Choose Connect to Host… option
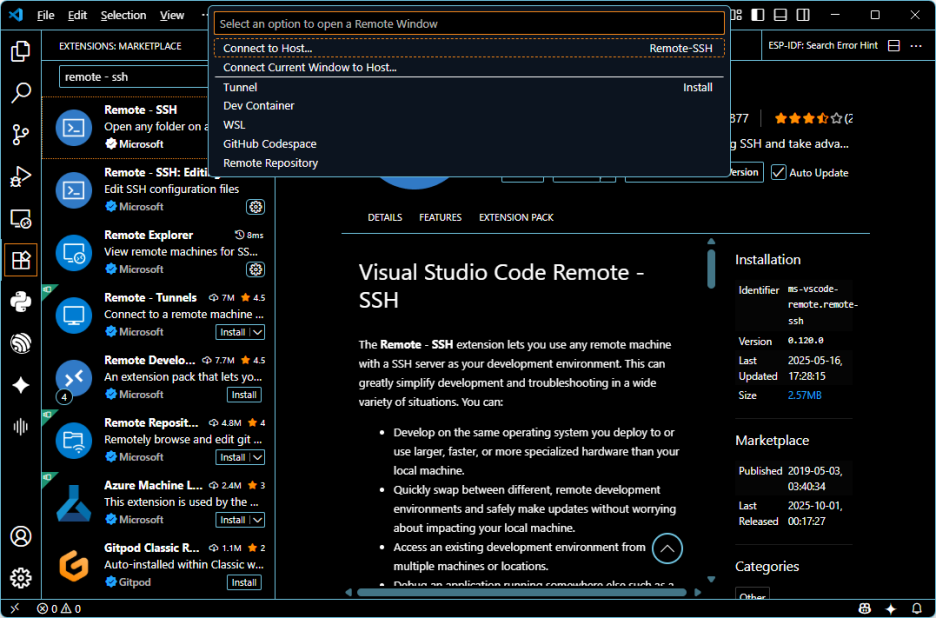The width and height of the screenshot is (936, 618). pyautogui.click(x=469, y=48)
